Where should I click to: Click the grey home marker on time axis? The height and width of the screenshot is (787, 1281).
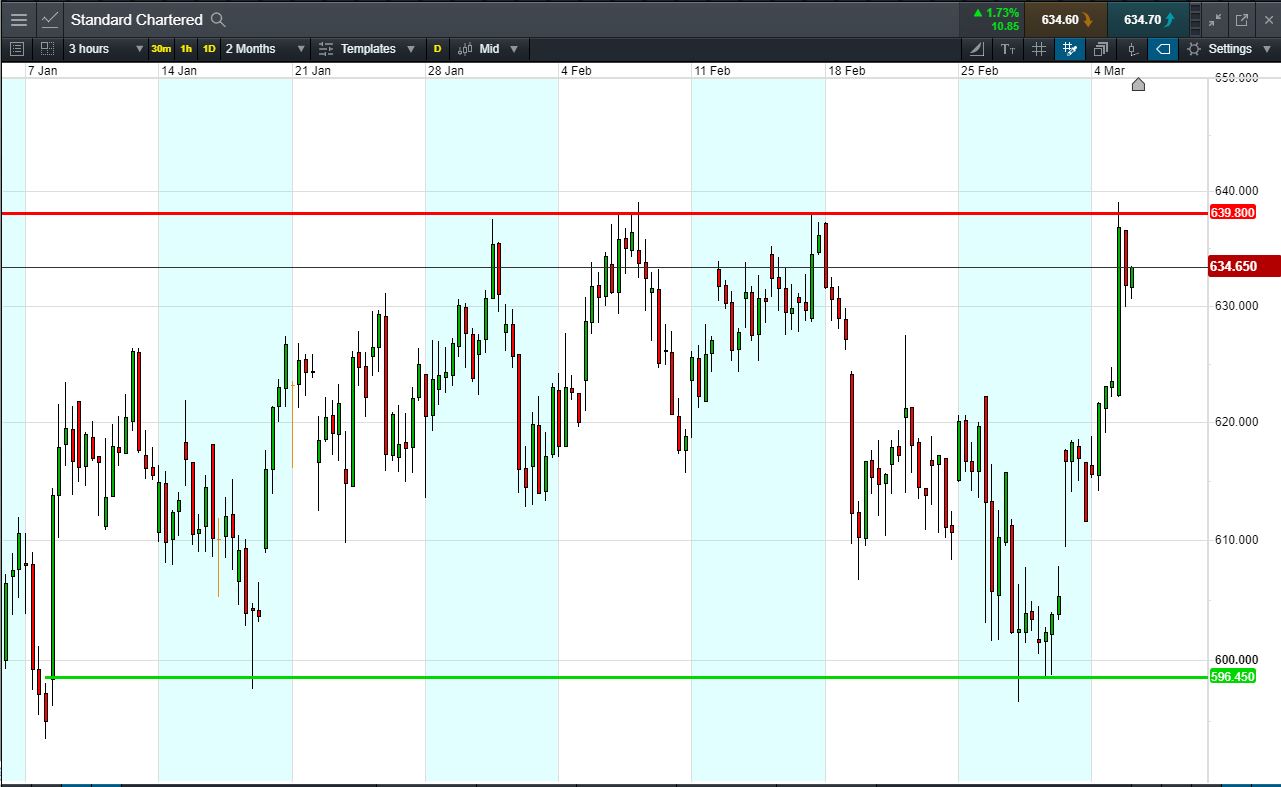pos(1138,84)
